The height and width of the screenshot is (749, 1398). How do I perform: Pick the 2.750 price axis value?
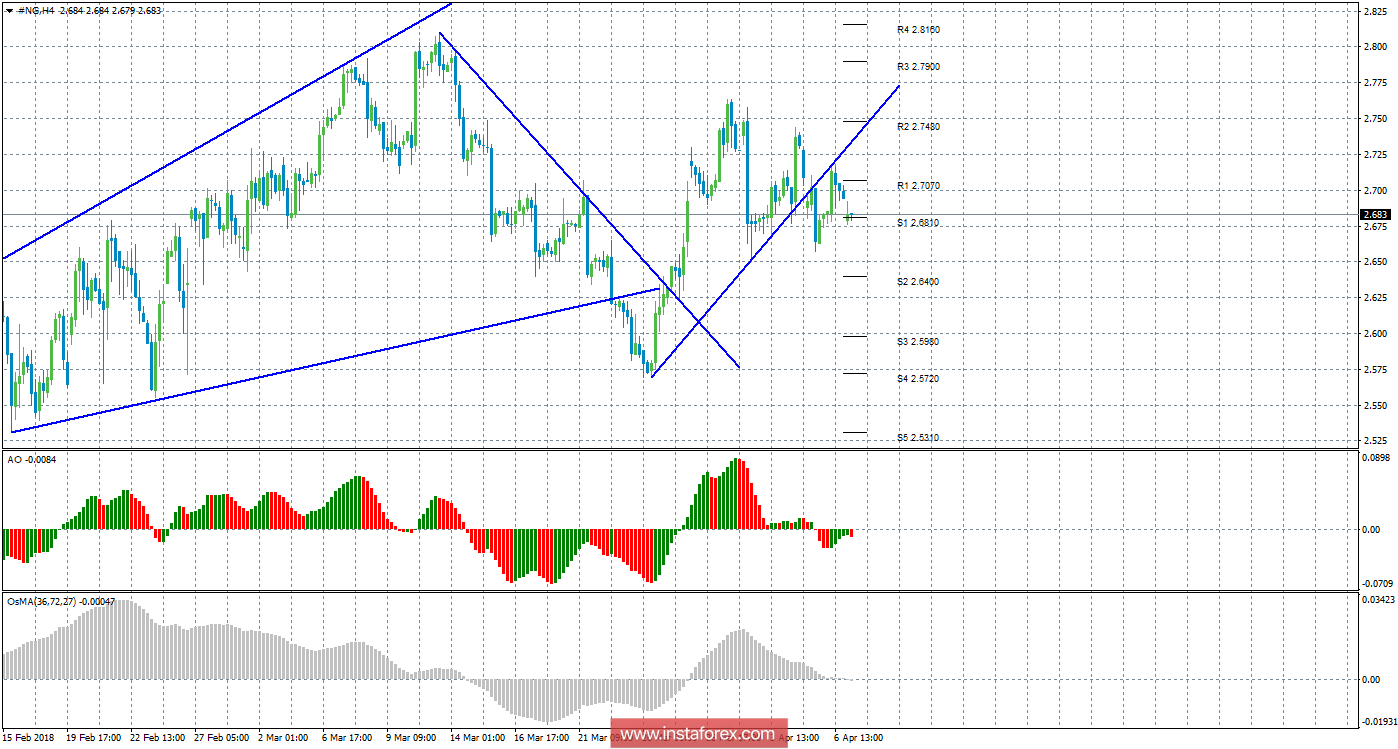pyautogui.click(x=1374, y=119)
